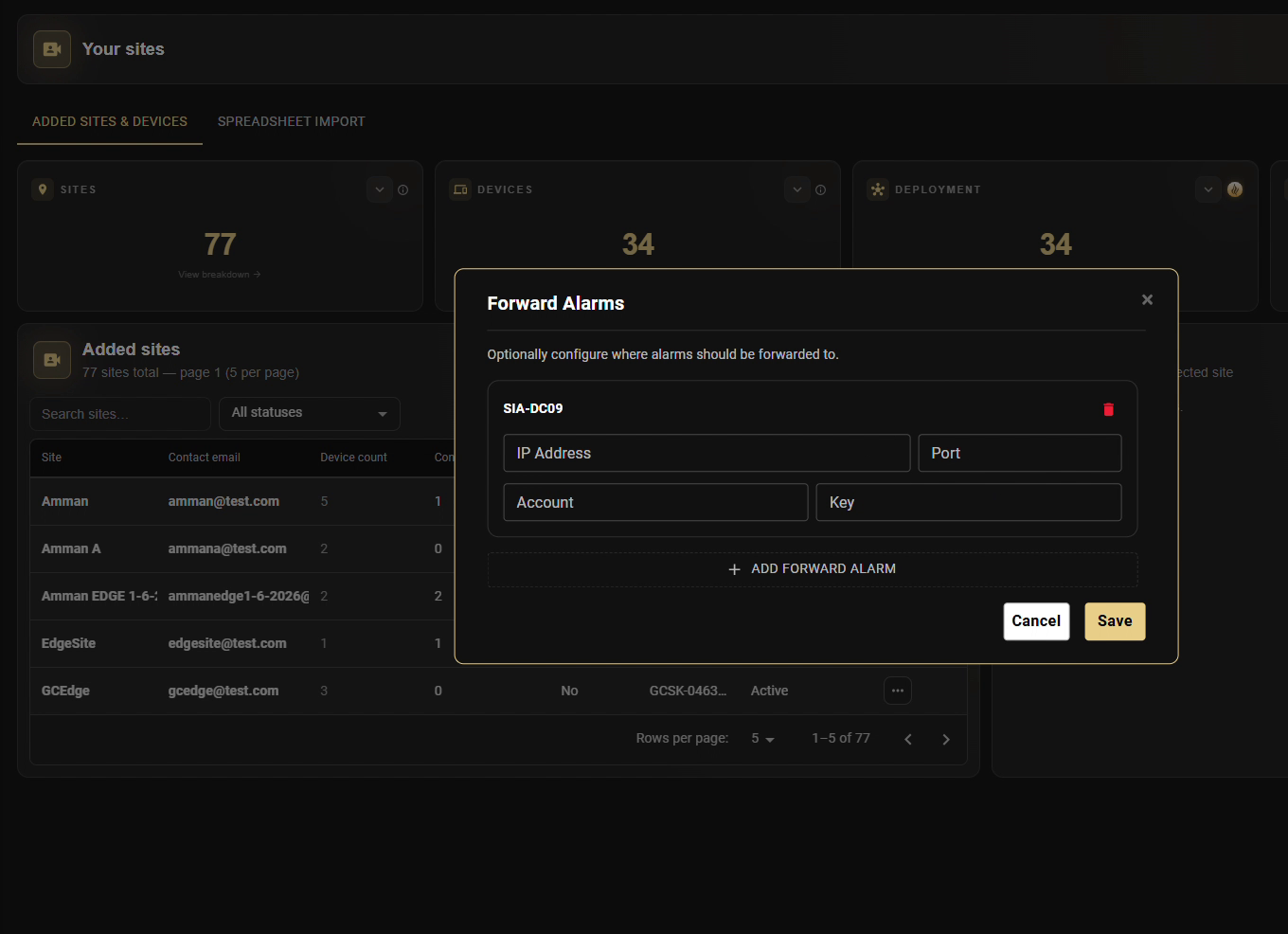Click Active status in GCEdge row
This screenshot has height=934, width=1288.
click(769, 691)
